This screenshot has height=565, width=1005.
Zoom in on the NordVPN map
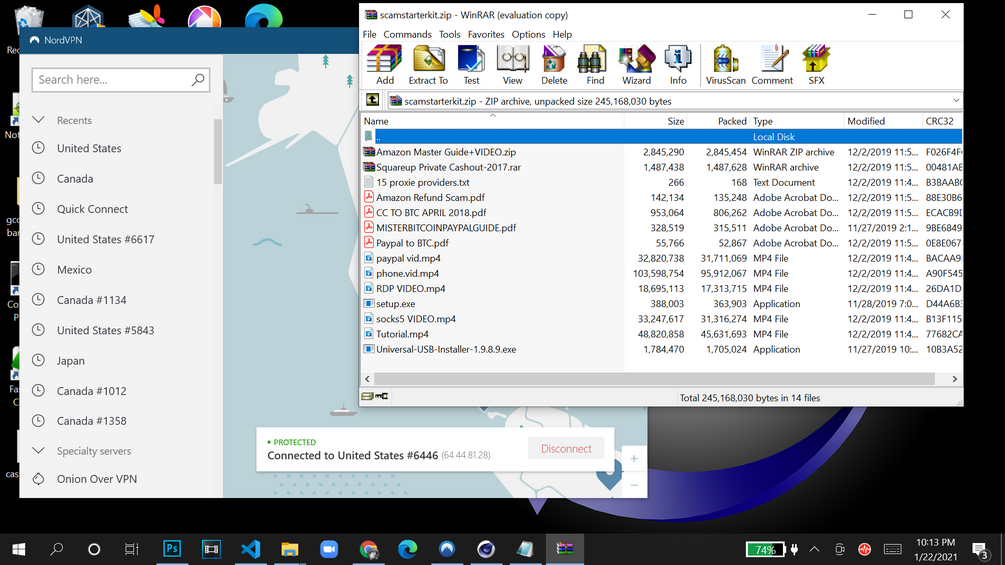(x=634, y=459)
